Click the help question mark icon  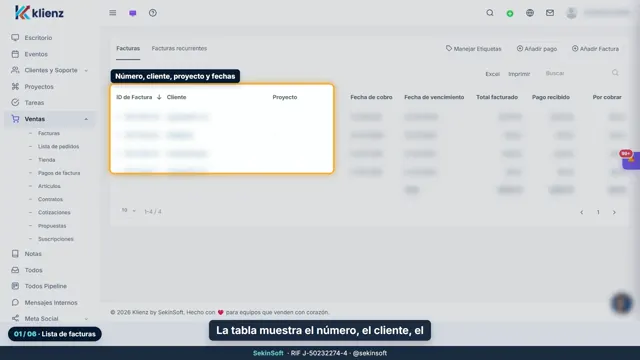tap(153, 13)
